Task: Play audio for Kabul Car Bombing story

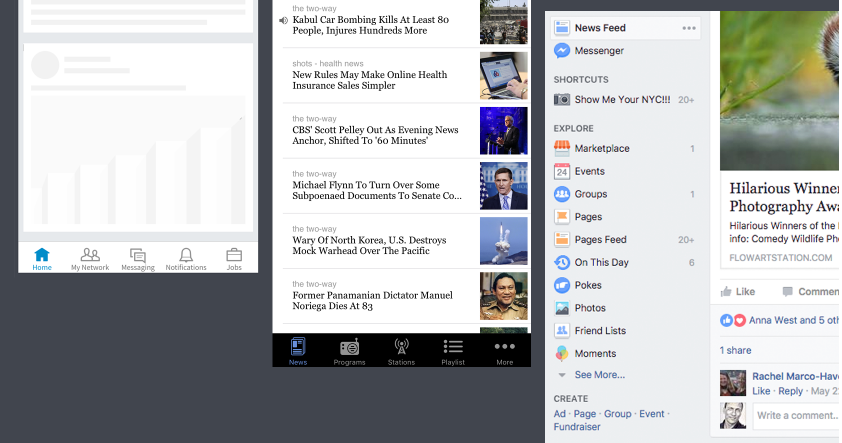Action: click(283, 20)
